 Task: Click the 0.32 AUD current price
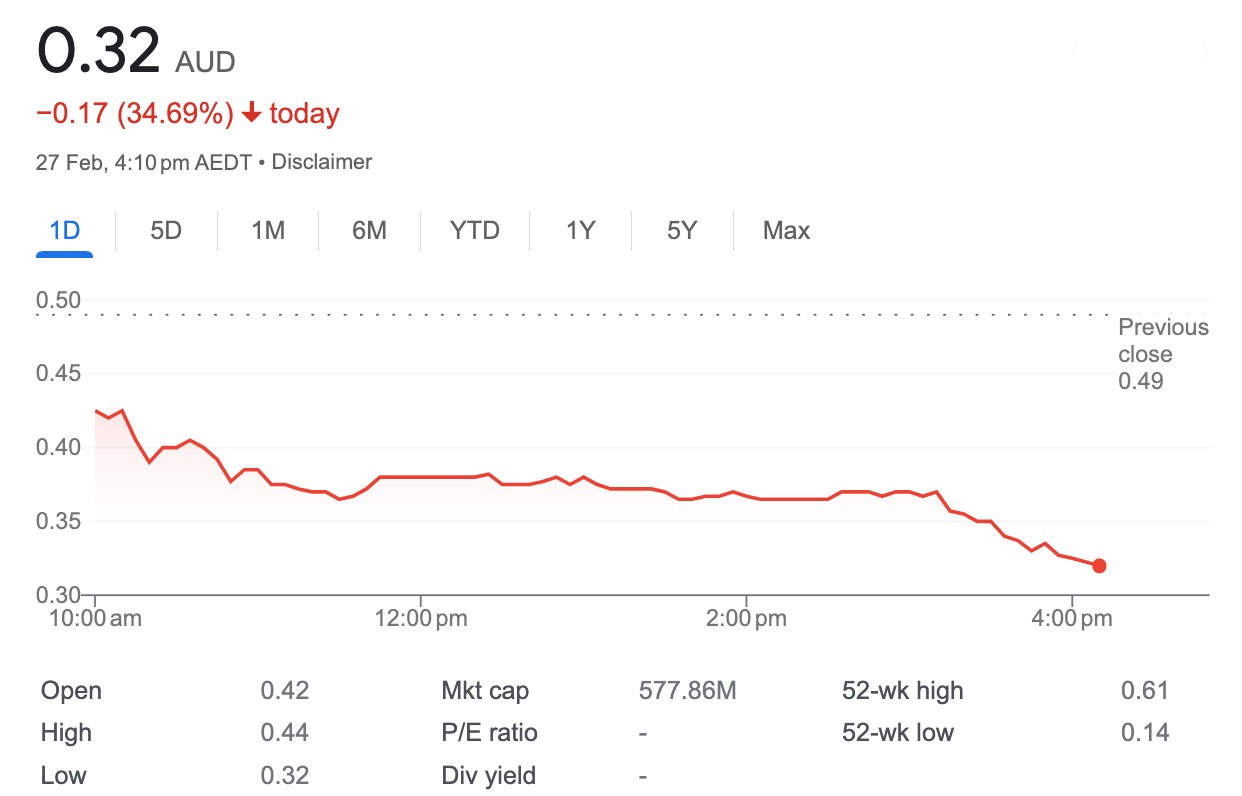pyautogui.click(x=99, y=53)
